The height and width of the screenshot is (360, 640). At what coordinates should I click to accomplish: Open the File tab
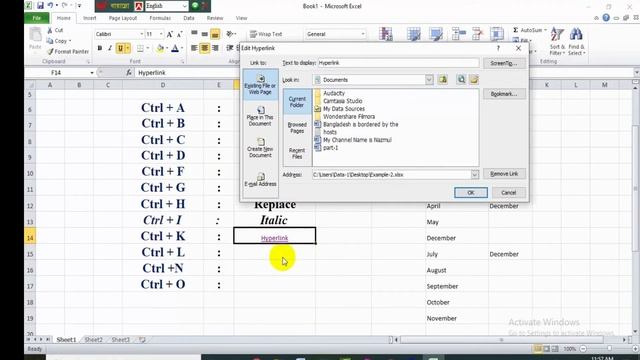(37, 18)
